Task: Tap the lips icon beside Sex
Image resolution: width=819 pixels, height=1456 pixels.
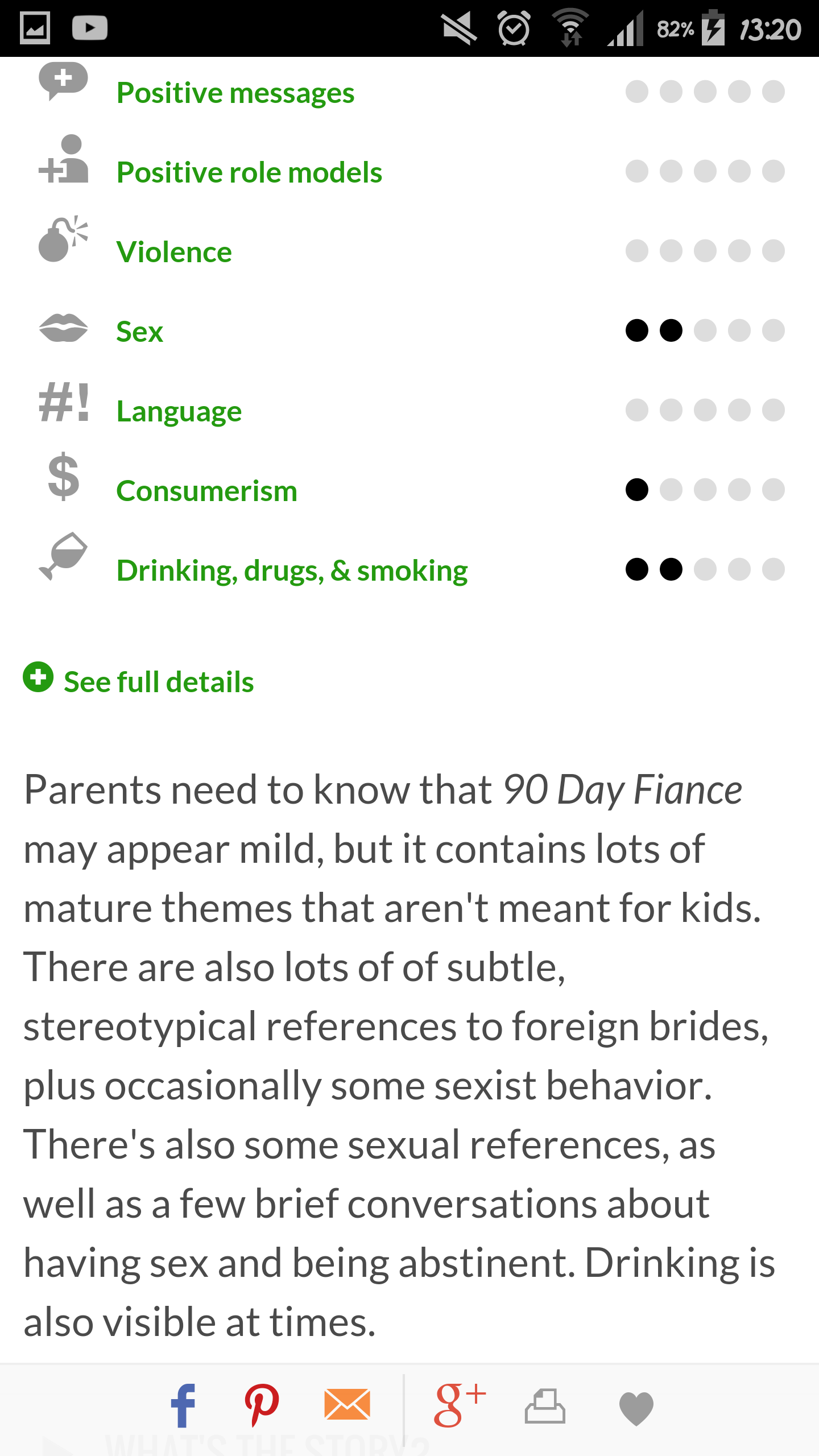Action: (63, 329)
